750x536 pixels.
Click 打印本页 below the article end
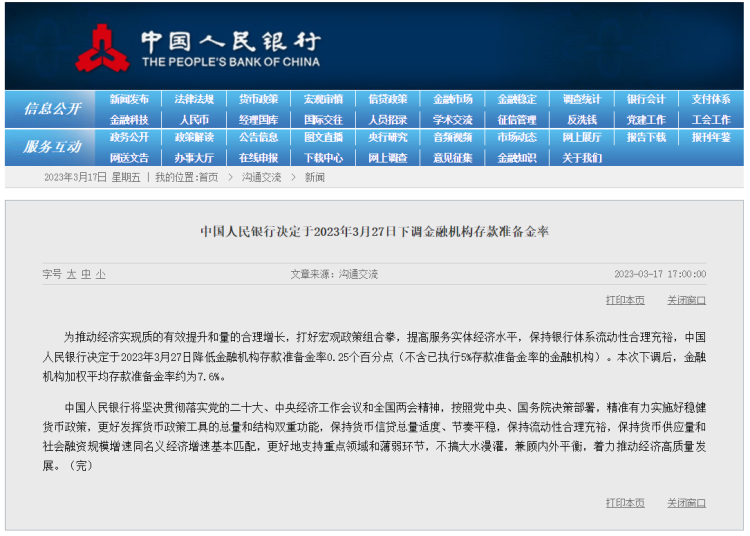(x=625, y=503)
